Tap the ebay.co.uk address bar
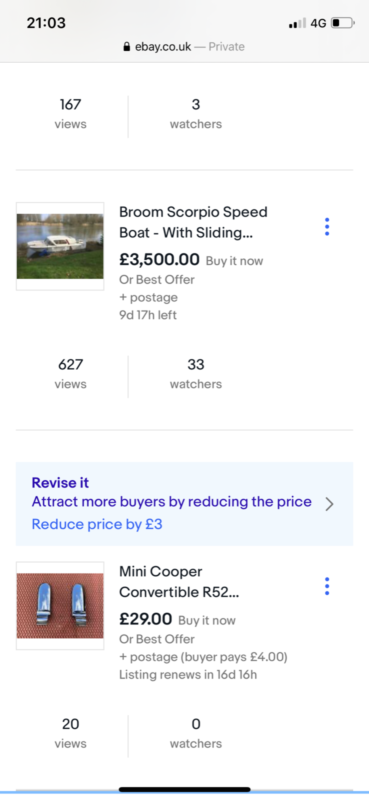Screen dimensions: 369x800 pyautogui.click(x=184, y=47)
